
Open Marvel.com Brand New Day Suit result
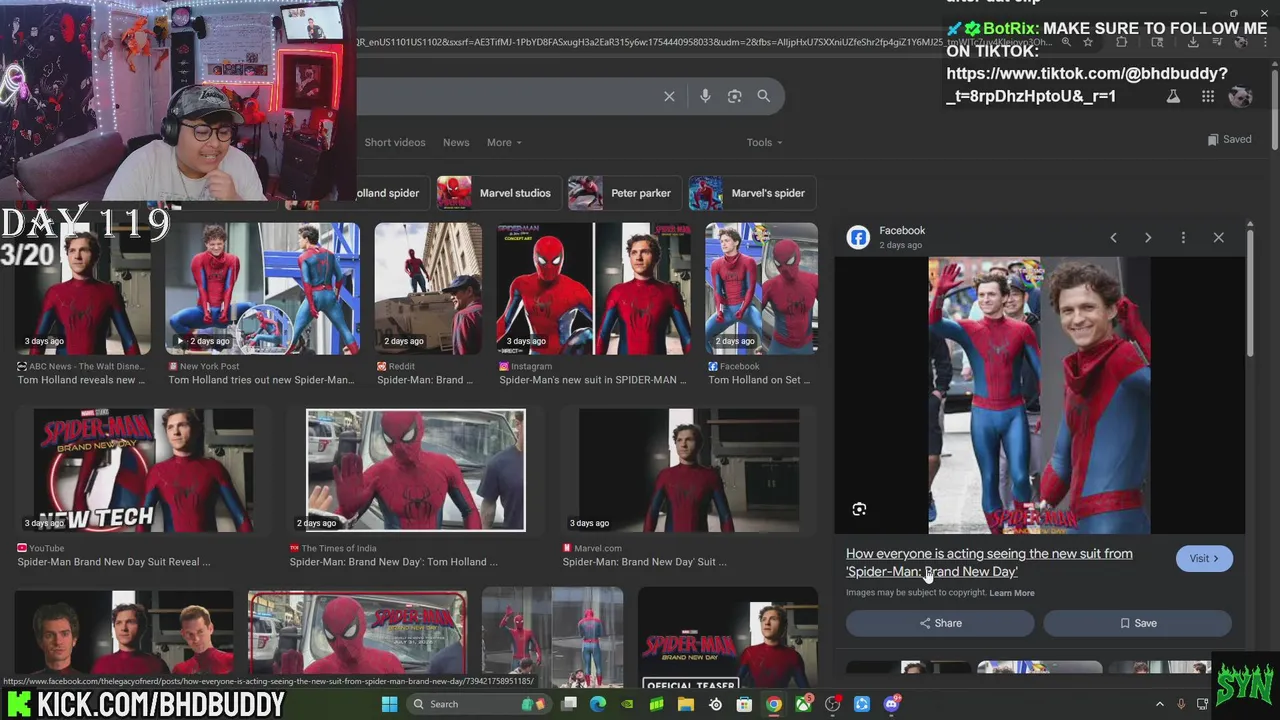(690, 470)
